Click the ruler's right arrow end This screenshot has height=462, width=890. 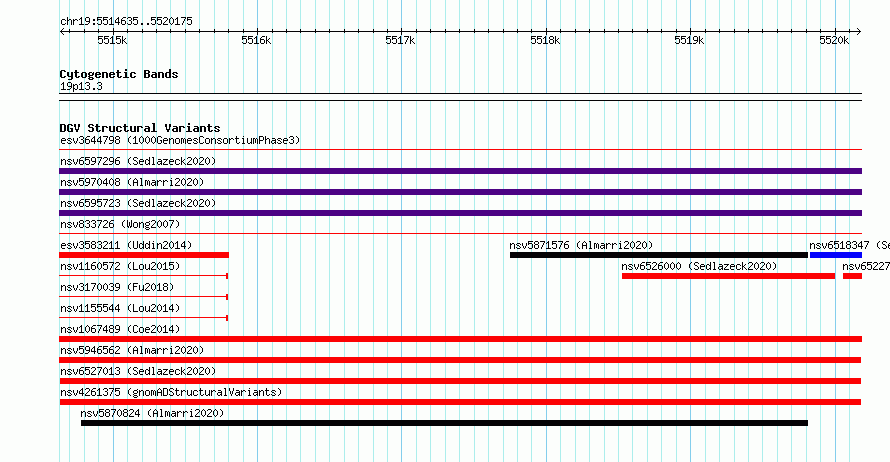[858, 32]
